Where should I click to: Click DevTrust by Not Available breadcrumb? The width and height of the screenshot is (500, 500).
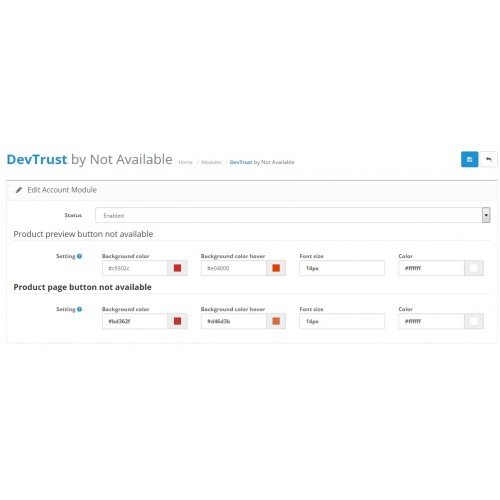click(262, 162)
